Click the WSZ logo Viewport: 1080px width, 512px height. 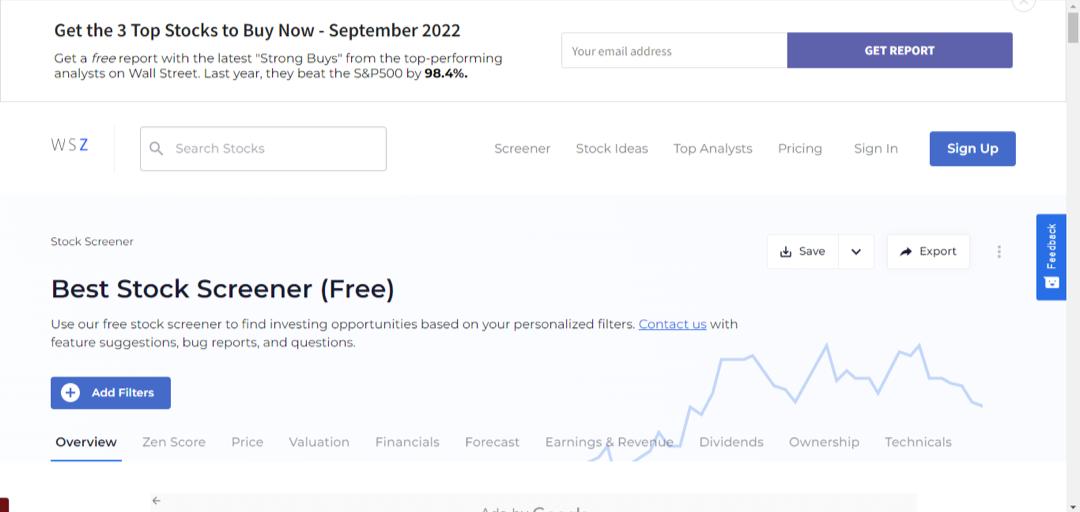coord(70,145)
